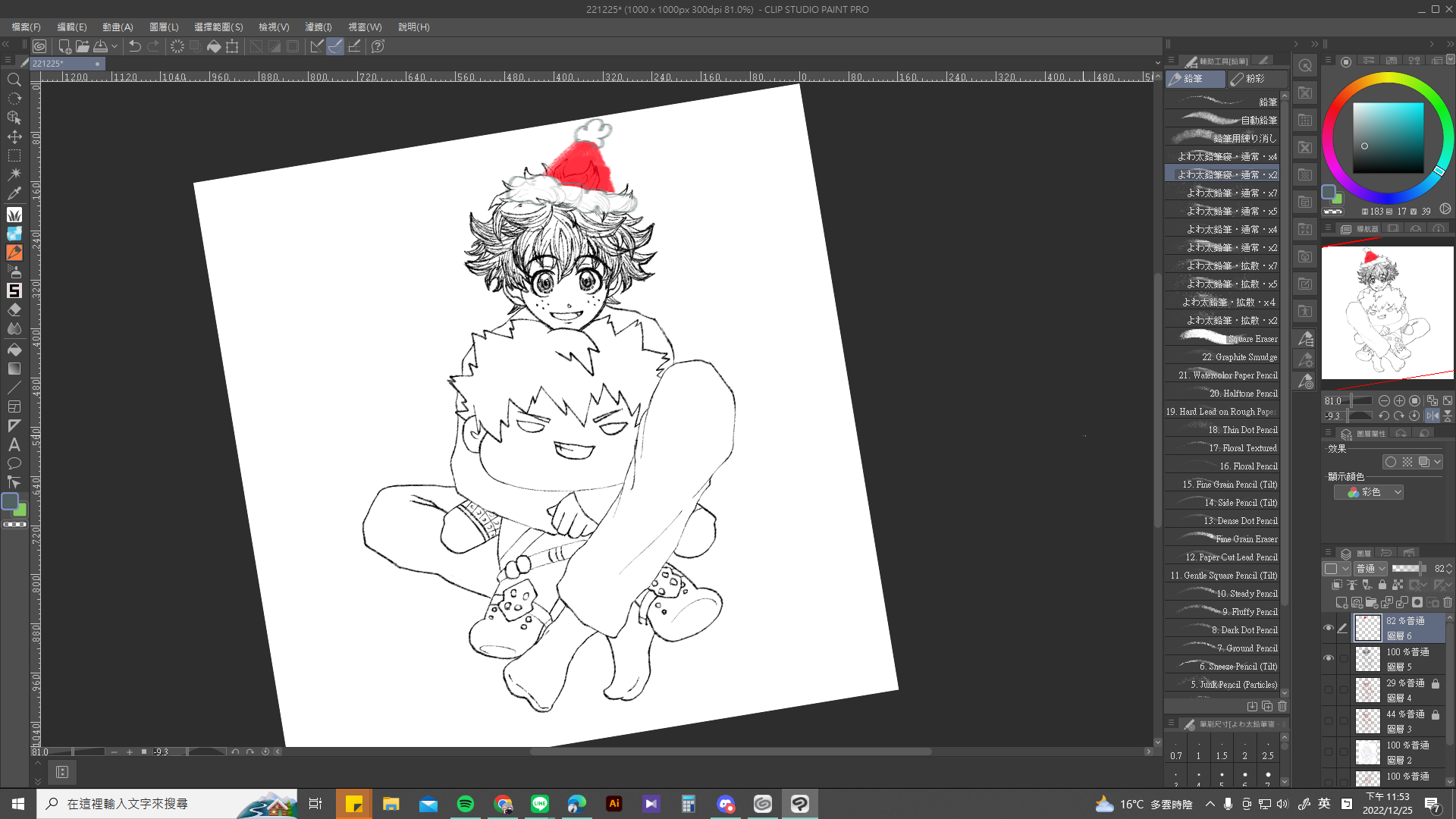Hide layer 圖層 6 with eye icon
The width and height of the screenshot is (1456, 819).
point(1328,628)
